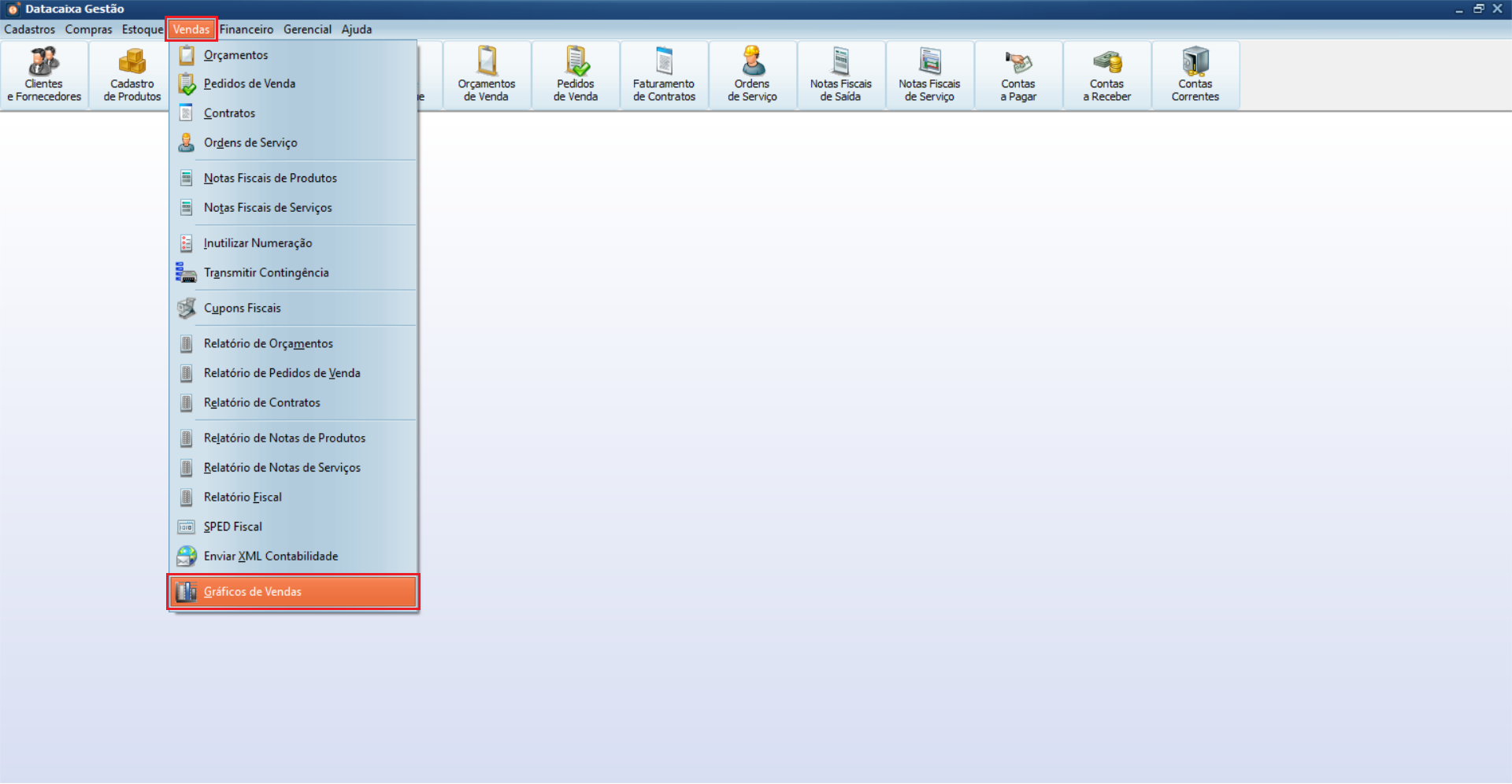The width and height of the screenshot is (1512, 784).
Task: Expand the Financeiro menu
Action: pos(246,30)
